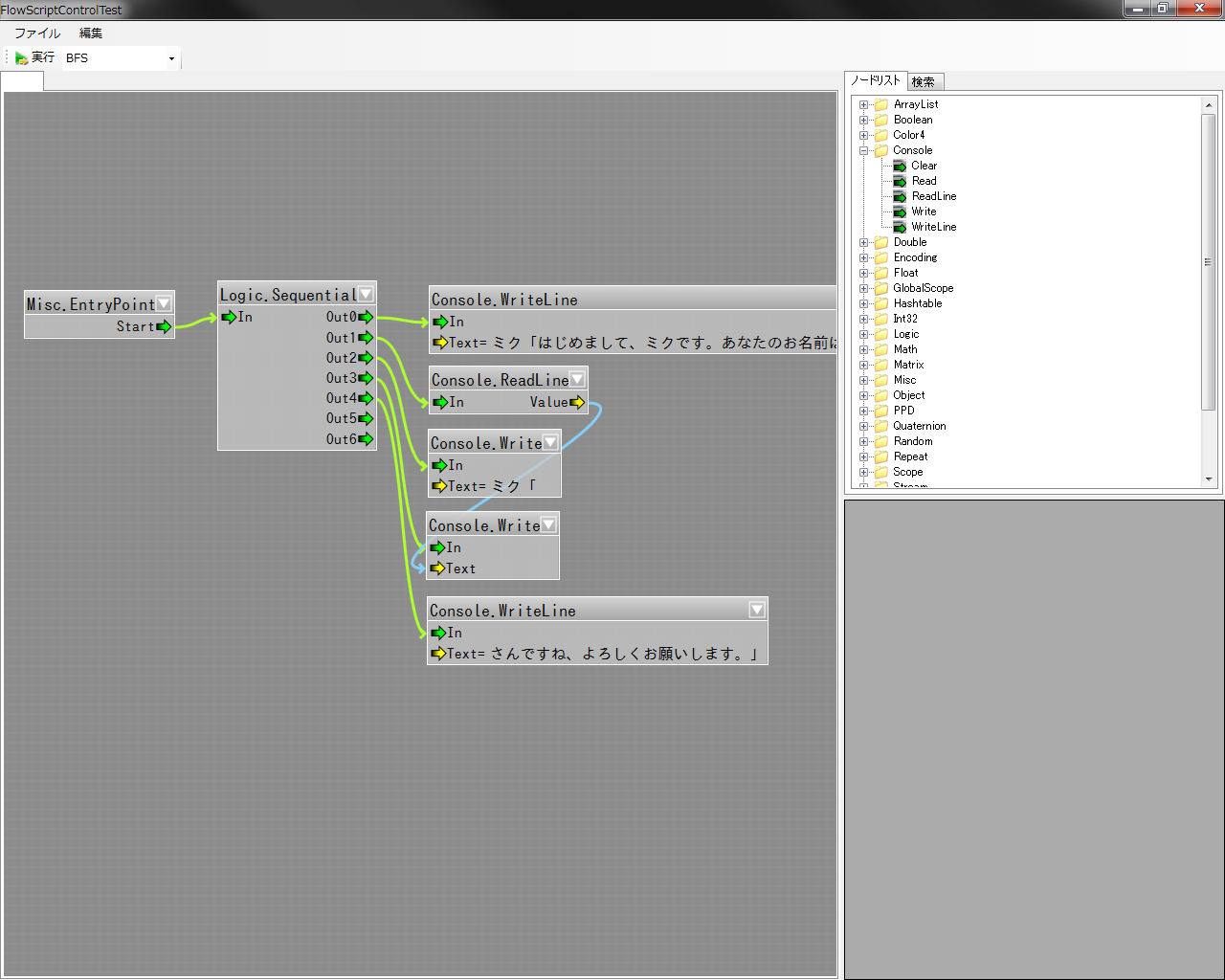The image size is (1225, 980).
Task: Click the yellow Text input port on Console.Write
Action: point(438,568)
